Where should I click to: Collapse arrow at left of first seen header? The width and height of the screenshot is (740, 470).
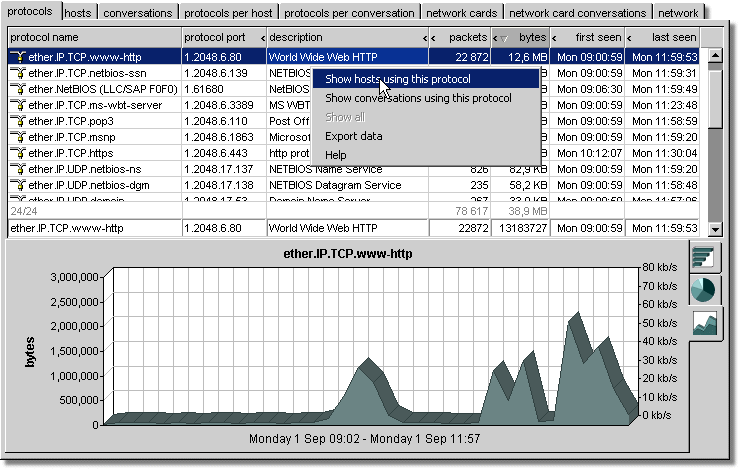(555, 38)
